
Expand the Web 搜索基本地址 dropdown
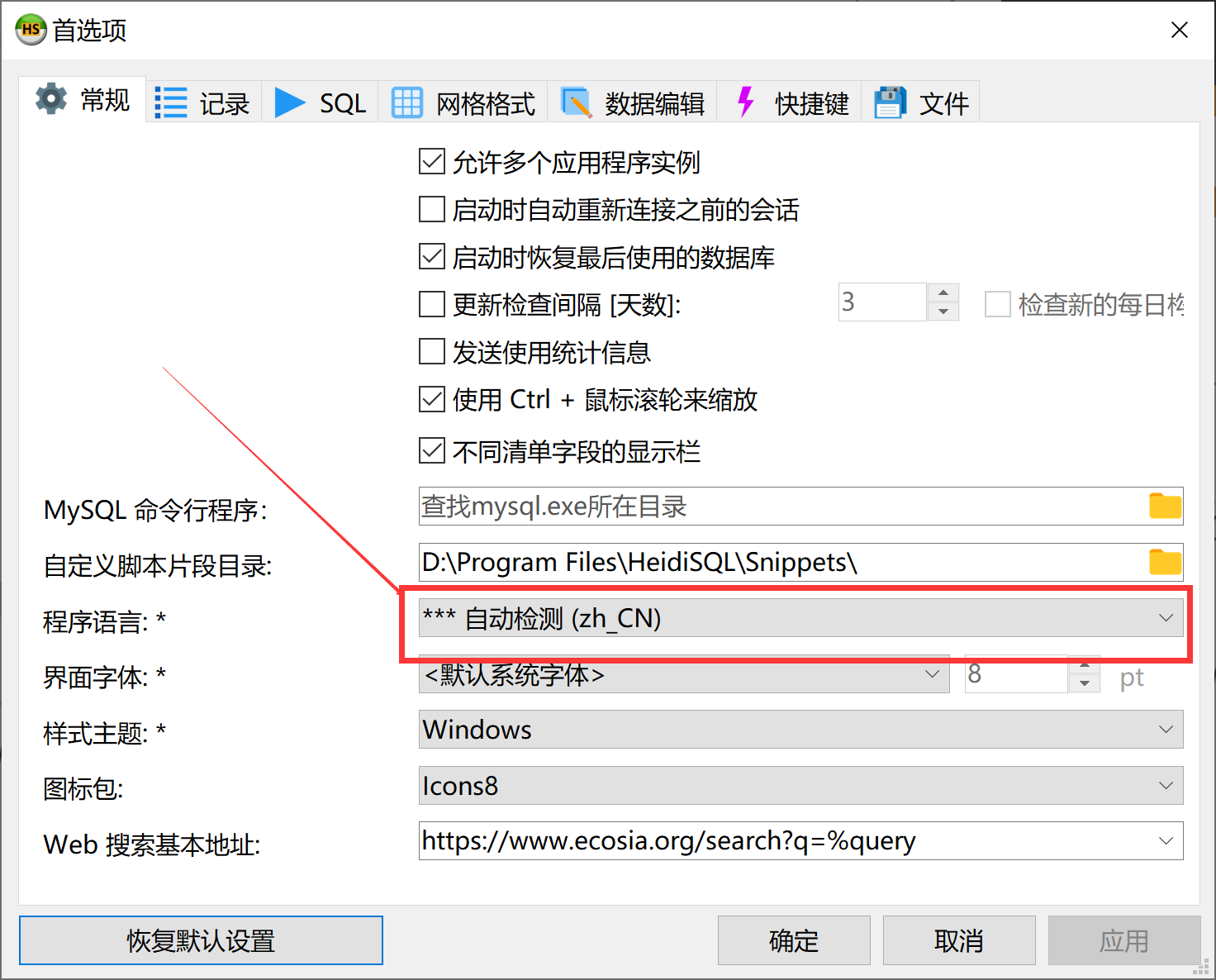tap(1166, 841)
